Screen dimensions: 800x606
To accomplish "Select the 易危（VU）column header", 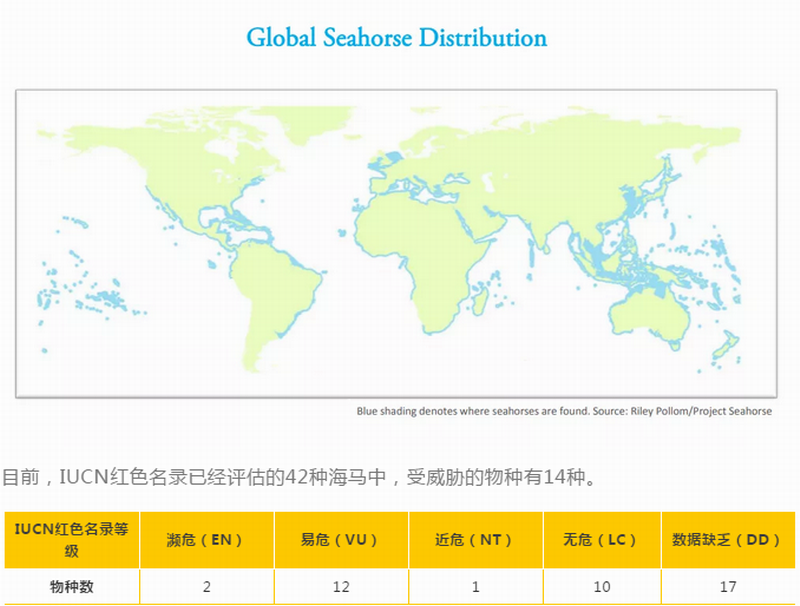I will 341,540.
